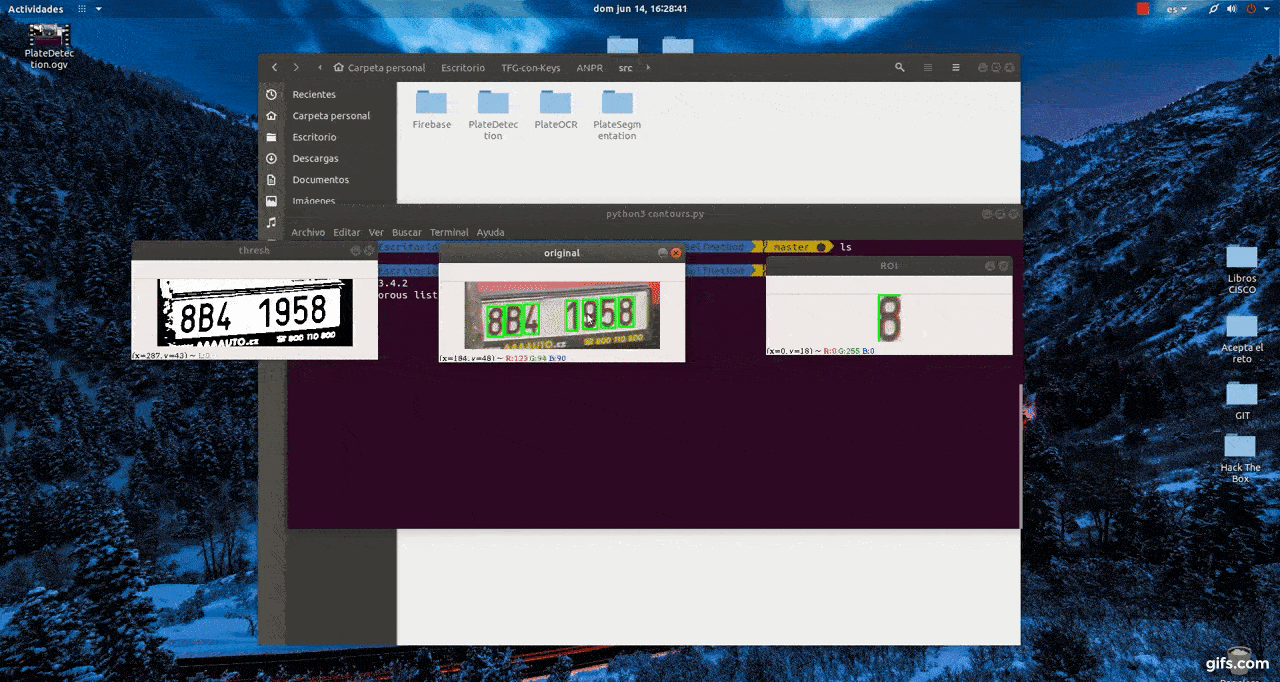Open Recientes in the sidebar
Image resolution: width=1280 pixels, height=682 pixels.
(x=314, y=94)
